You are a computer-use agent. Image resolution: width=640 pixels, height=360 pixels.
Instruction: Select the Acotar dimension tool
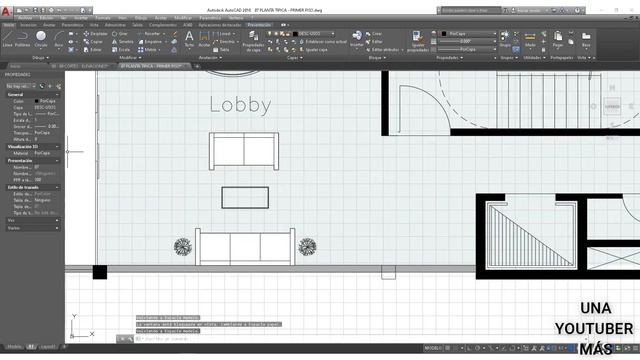[204, 40]
